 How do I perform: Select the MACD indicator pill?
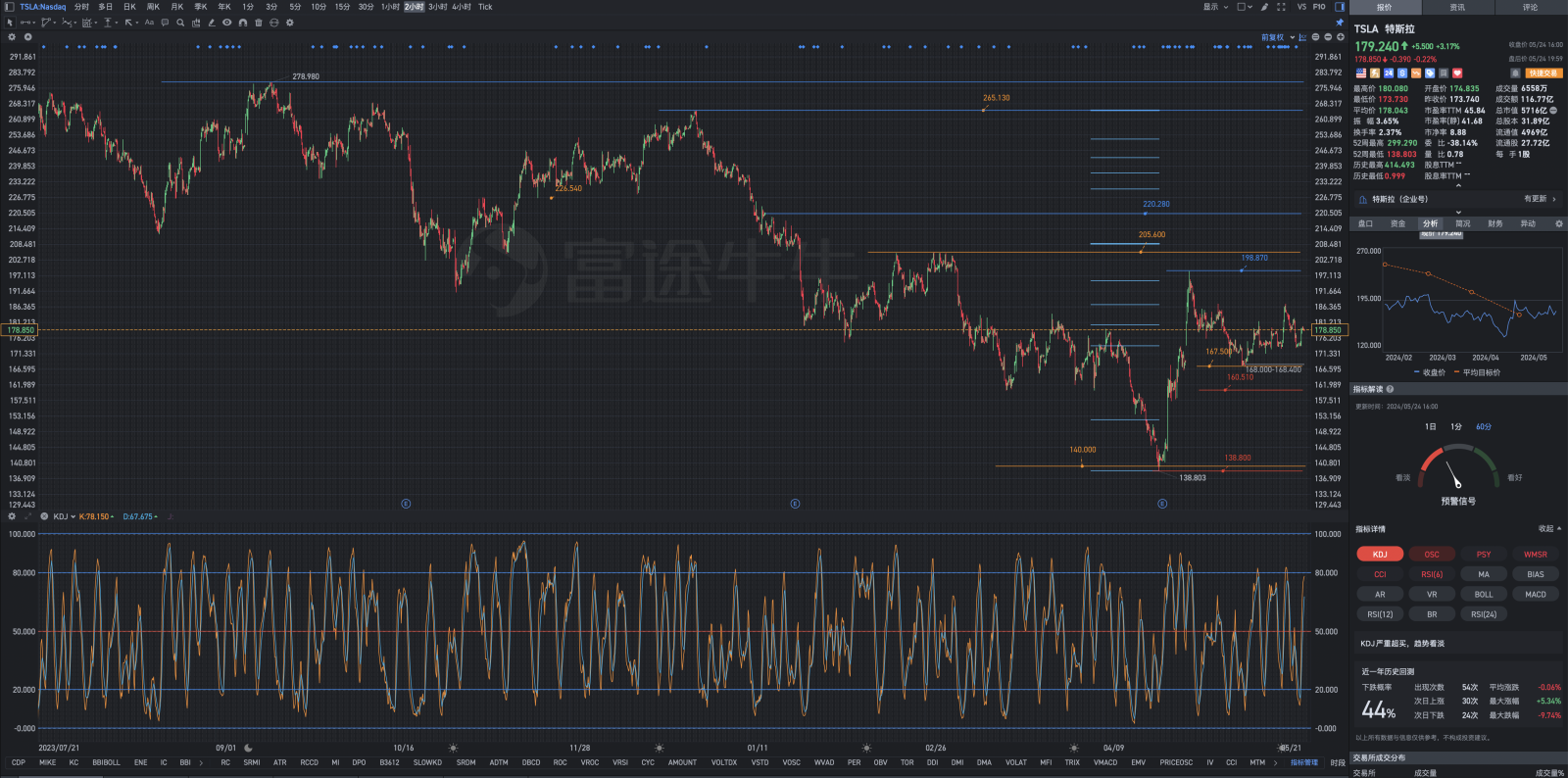click(1536, 595)
